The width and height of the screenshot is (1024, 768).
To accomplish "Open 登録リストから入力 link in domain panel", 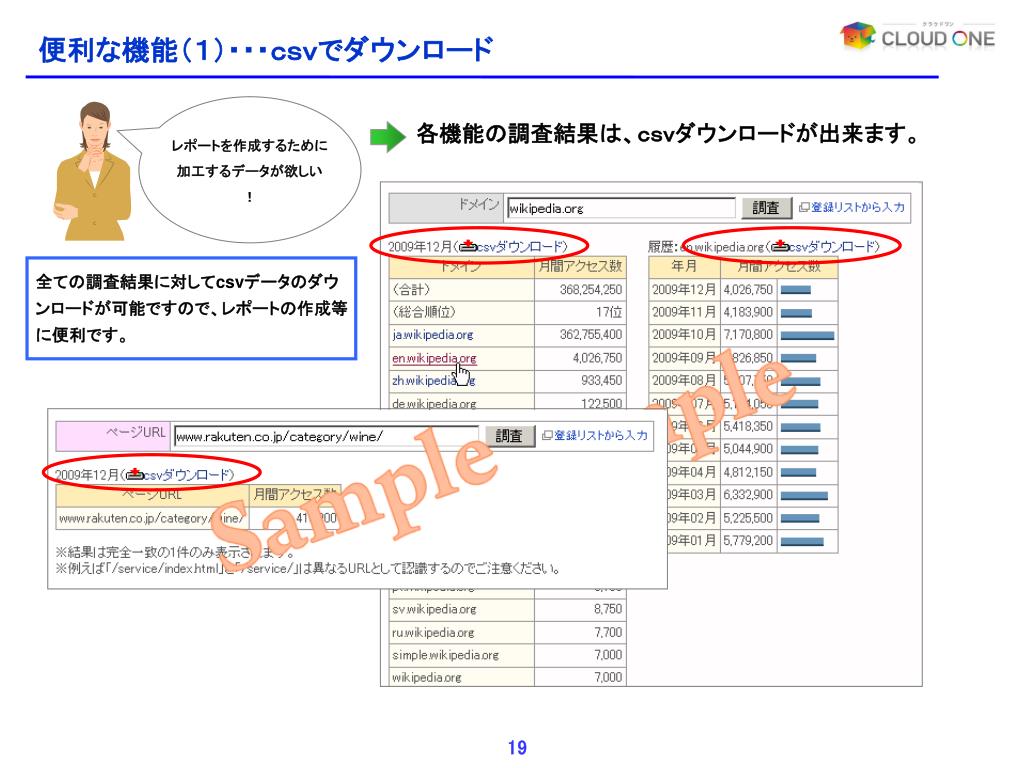I will [x=857, y=207].
